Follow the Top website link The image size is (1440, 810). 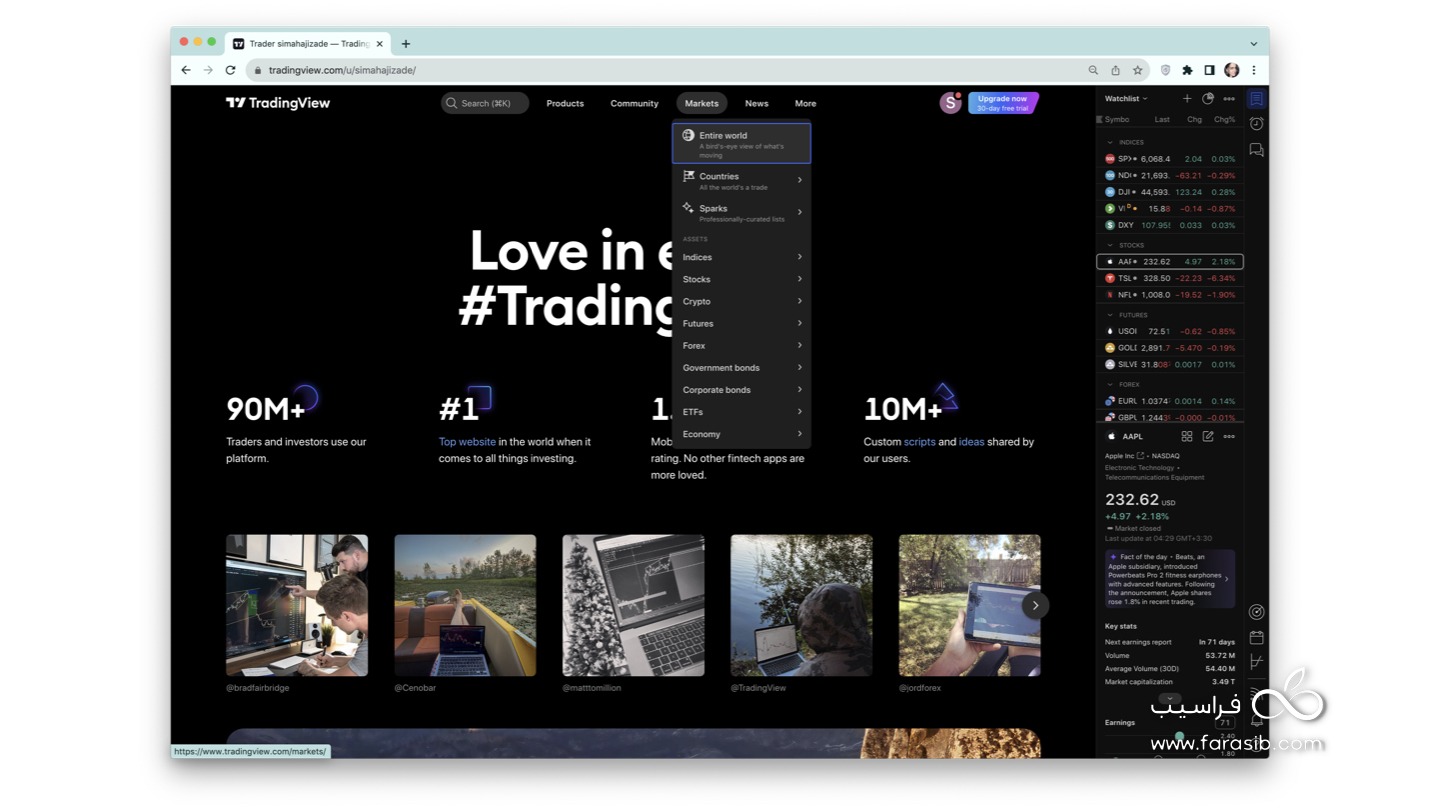tap(467, 442)
